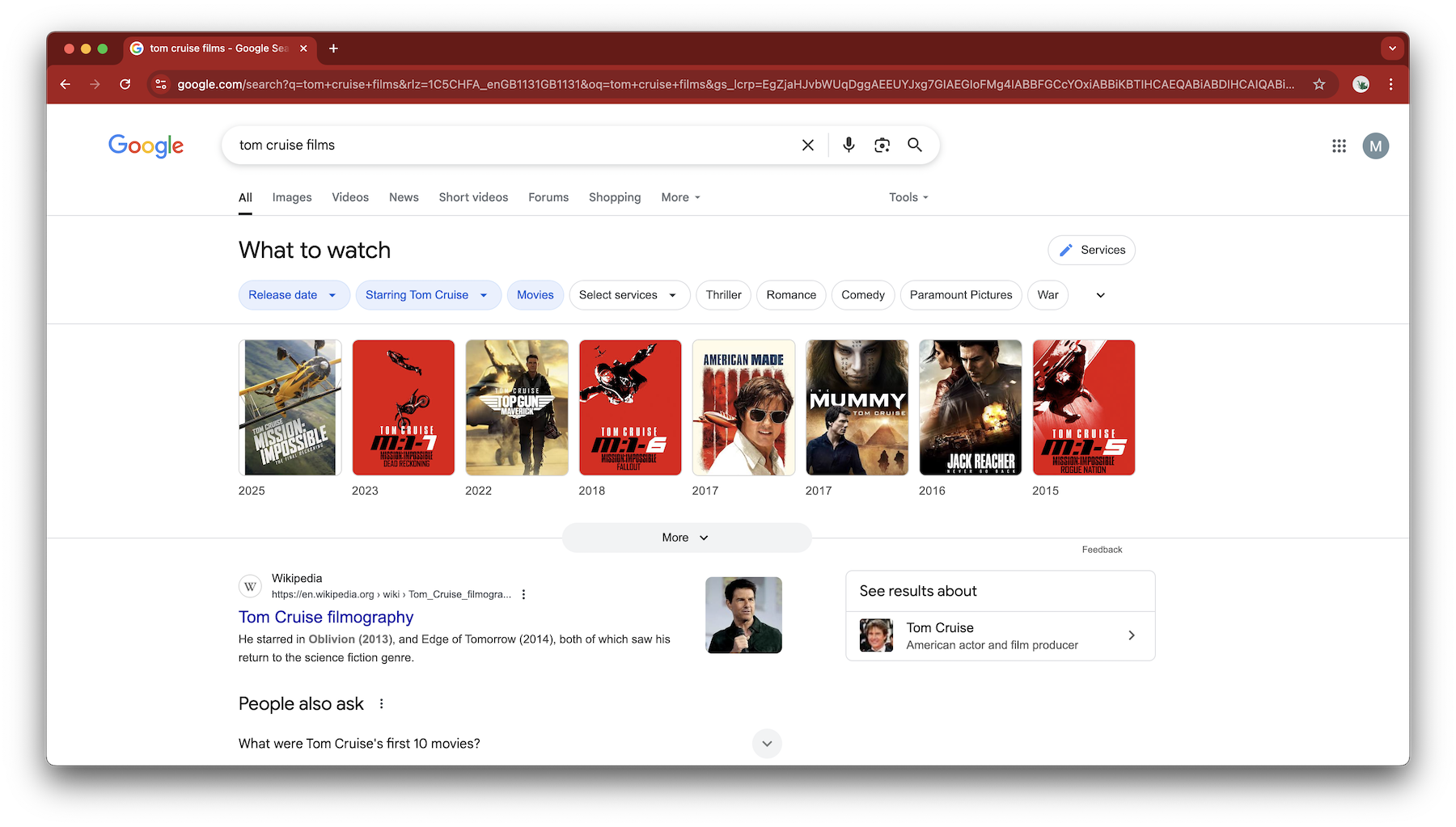1456x827 pixels.
Task: Open the American Made poster
Action: (743, 407)
